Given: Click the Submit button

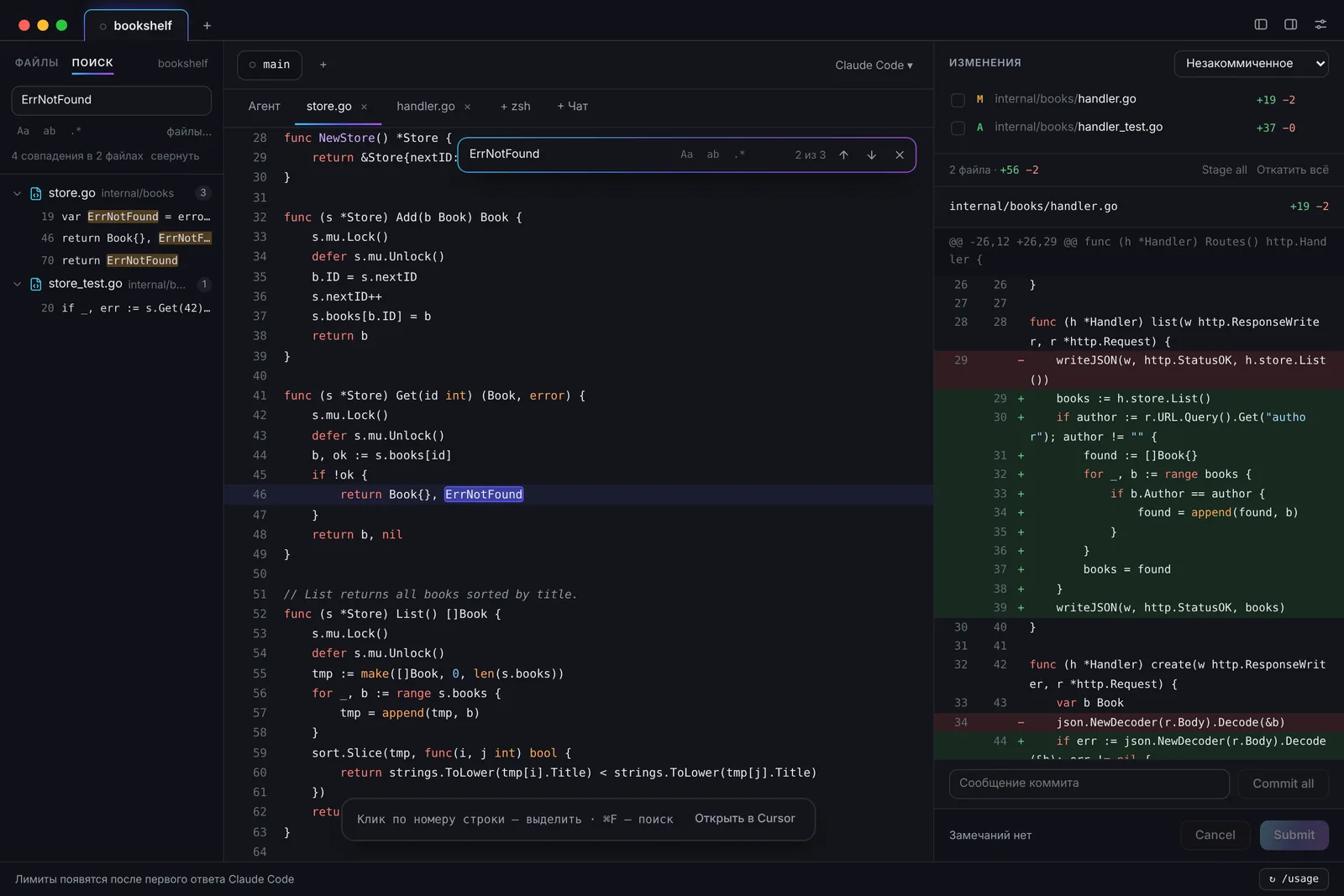Looking at the screenshot, I should 1294,835.
